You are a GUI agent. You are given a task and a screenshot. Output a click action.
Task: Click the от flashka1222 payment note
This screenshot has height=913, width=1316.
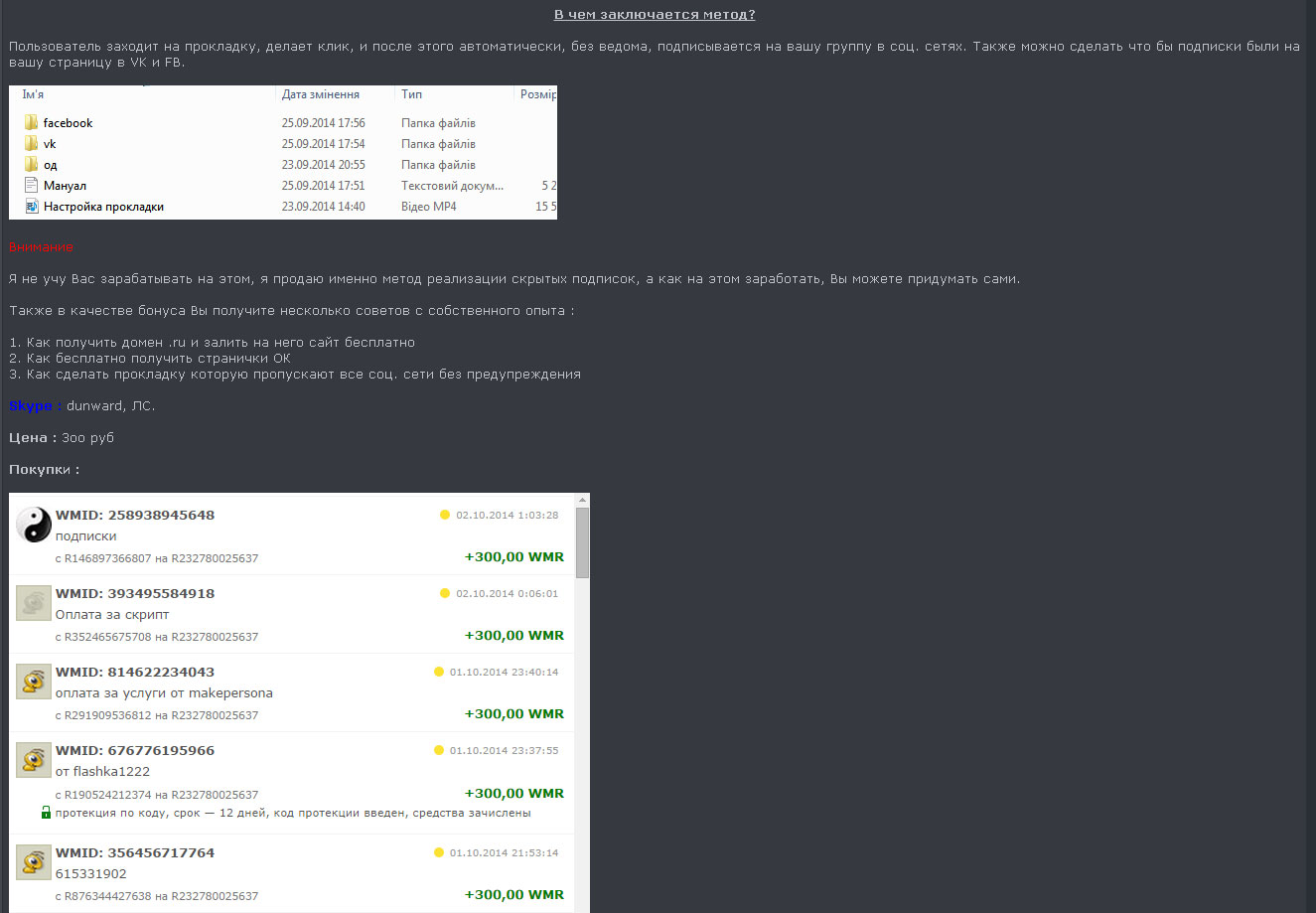(x=103, y=772)
